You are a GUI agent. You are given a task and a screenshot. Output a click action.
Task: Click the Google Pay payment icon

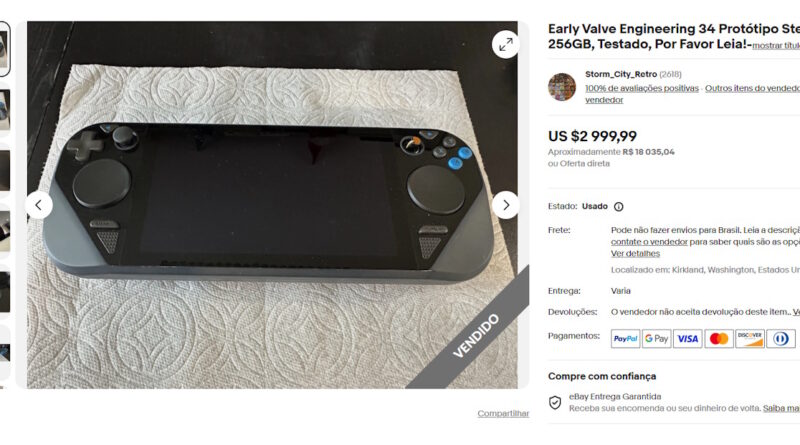(x=657, y=338)
